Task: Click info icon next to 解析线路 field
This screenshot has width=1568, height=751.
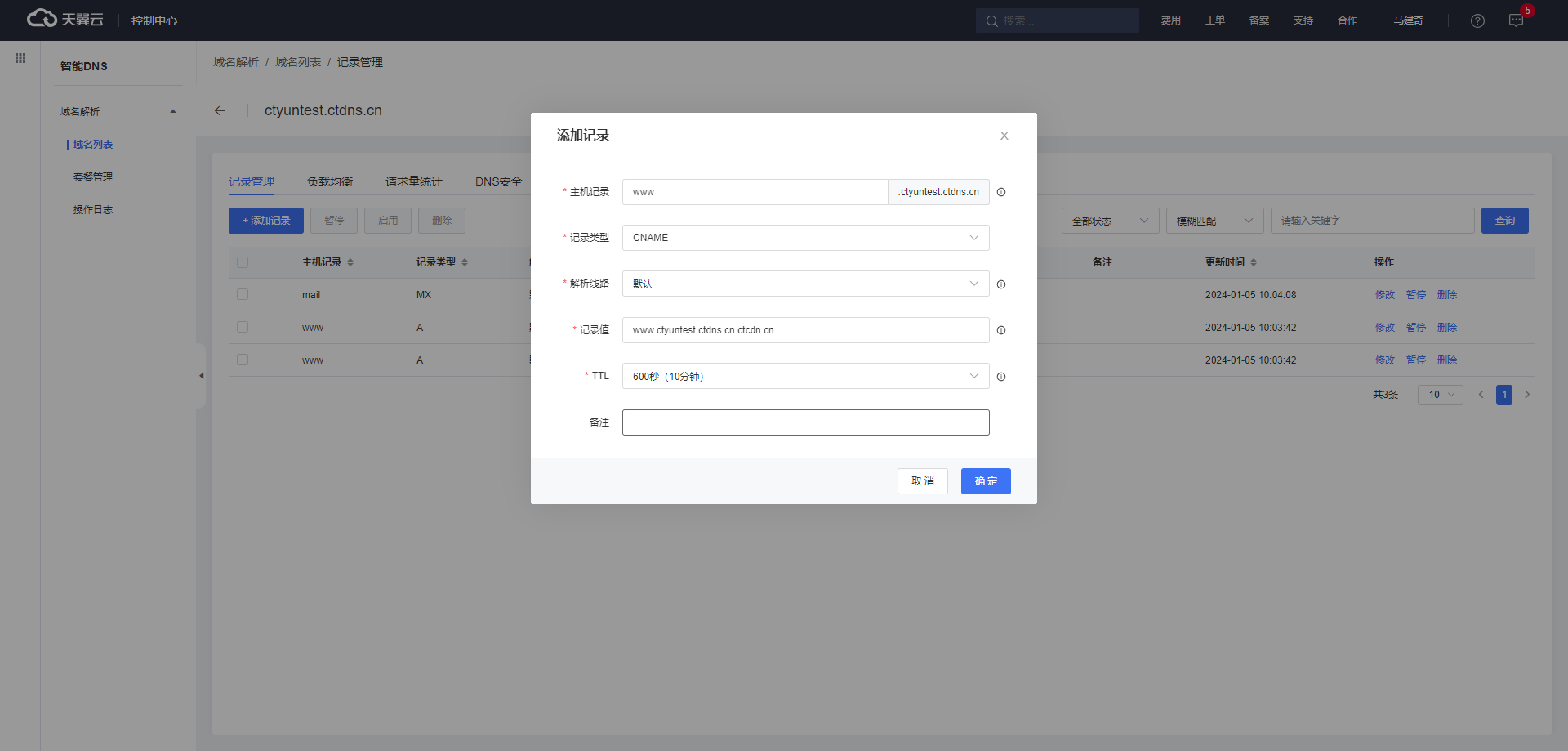Action: click(1001, 284)
